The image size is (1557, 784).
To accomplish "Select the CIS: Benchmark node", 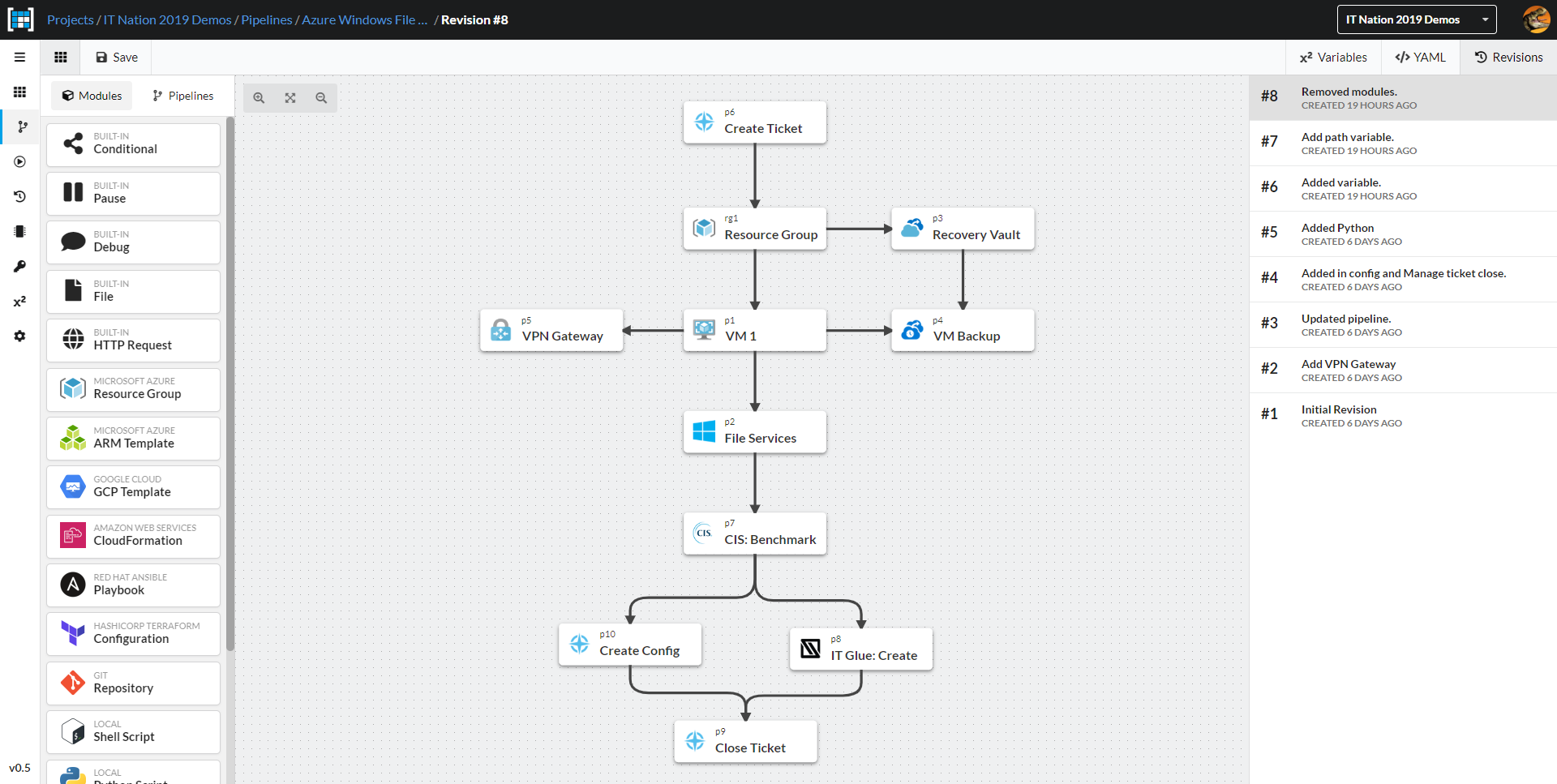I will tap(755, 533).
